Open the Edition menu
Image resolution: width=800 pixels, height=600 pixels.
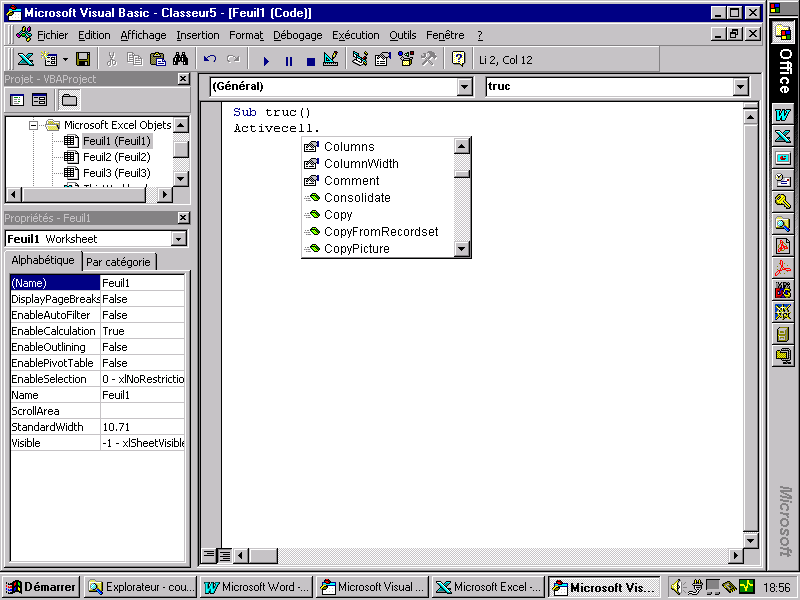click(94, 35)
